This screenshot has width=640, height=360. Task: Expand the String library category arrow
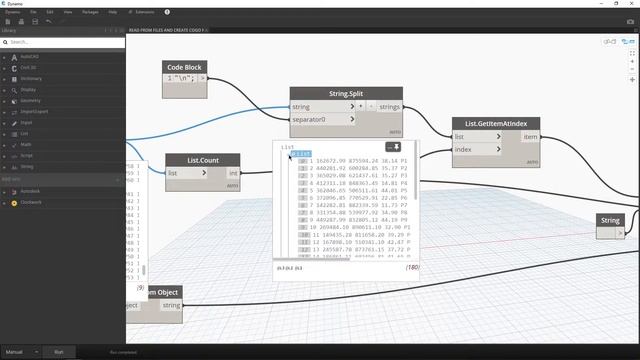[x=4, y=167]
